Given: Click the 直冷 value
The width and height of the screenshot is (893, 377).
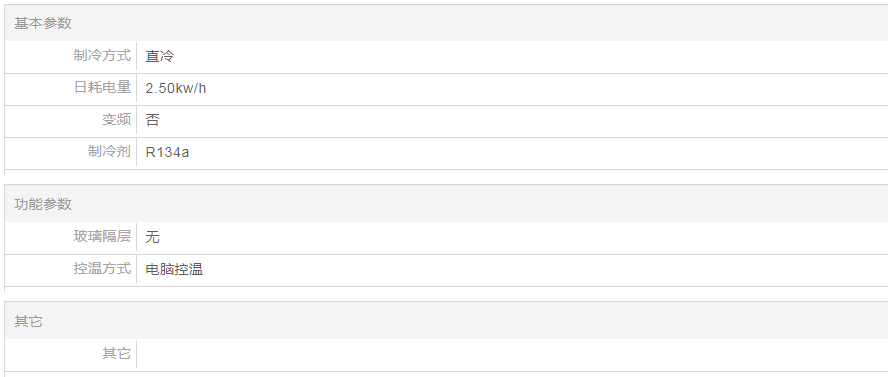Looking at the screenshot, I should (159, 56).
